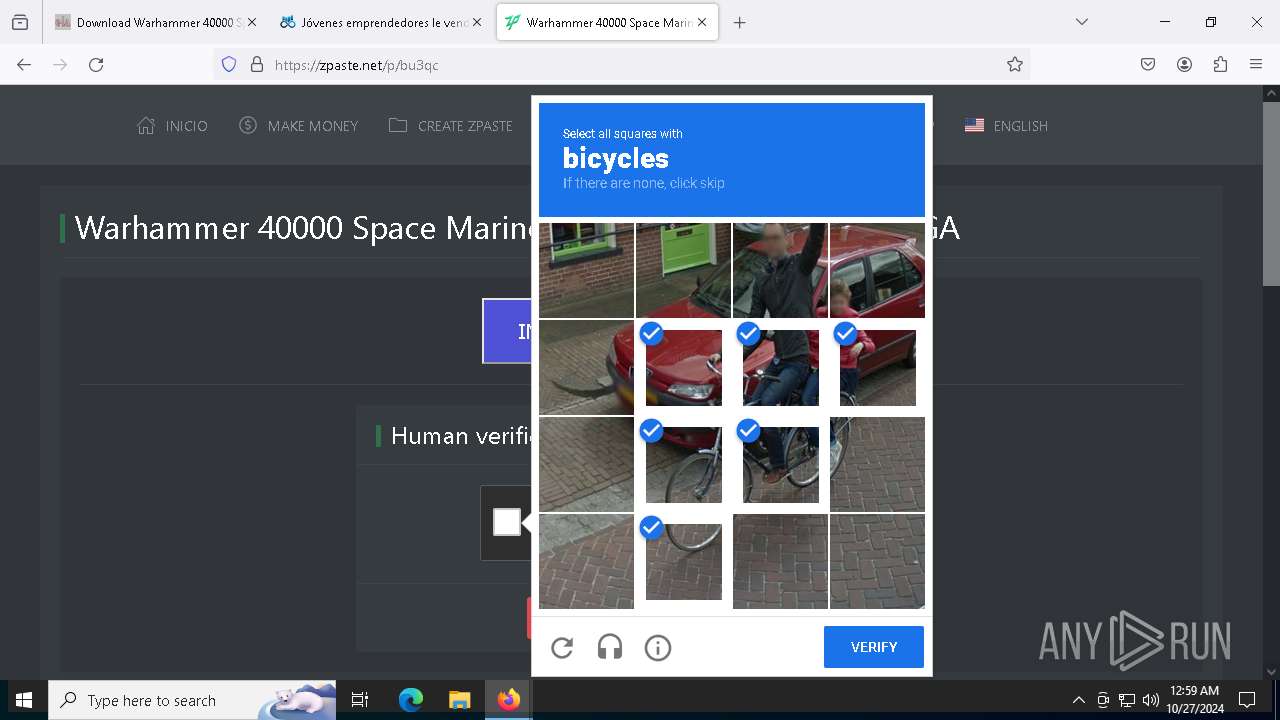The image size is (1280, 720).
Task: Click the taskbar search box
Action: pos(193,700)
